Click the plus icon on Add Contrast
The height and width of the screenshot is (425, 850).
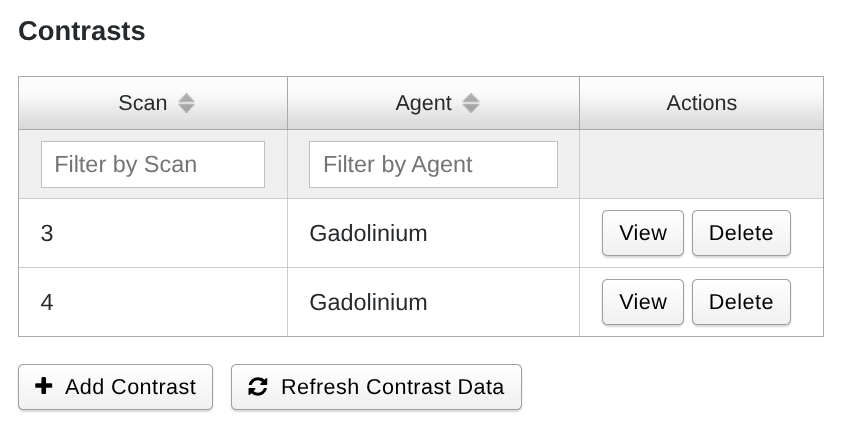[44, 387]
